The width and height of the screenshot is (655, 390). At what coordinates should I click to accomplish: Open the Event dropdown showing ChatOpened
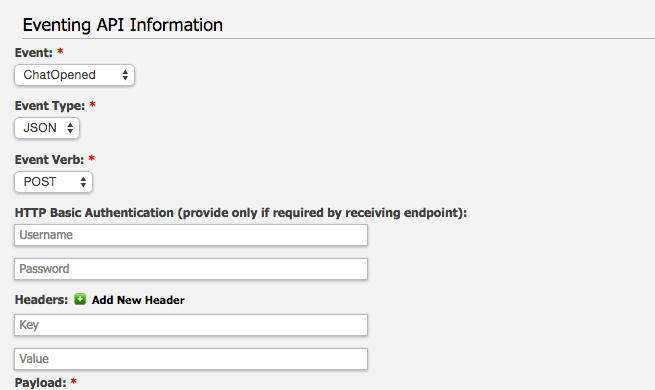tap(74, 75)
